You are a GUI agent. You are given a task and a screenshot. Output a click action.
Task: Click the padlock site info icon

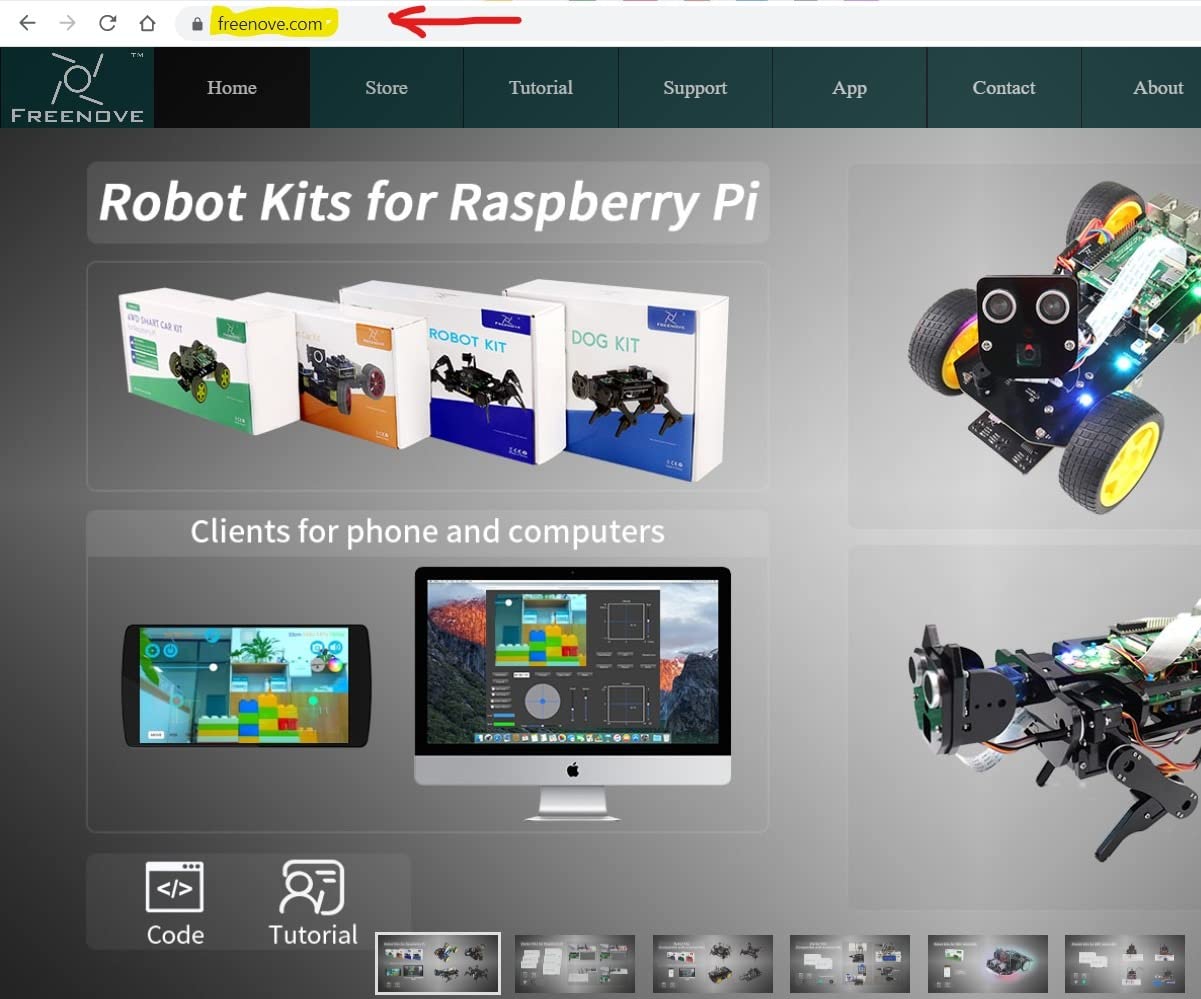point(197,24)
